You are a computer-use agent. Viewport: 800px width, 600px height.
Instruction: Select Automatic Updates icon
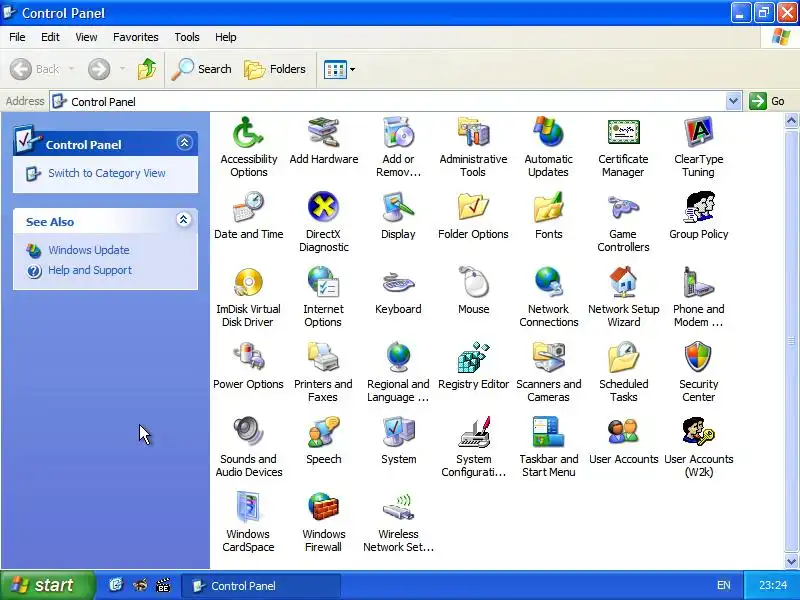pyautogui.click(x=548, y=133)
